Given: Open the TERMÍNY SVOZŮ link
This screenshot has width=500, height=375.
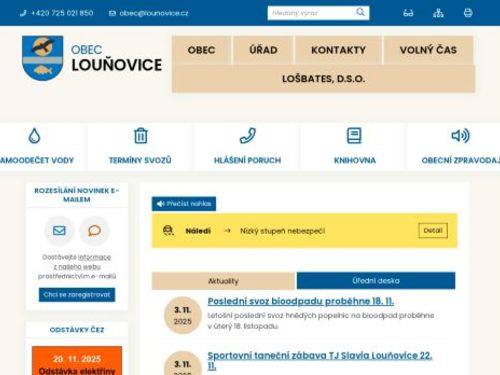Looking at the screenshot, I should pyautogui.click(x=140, y=160).
